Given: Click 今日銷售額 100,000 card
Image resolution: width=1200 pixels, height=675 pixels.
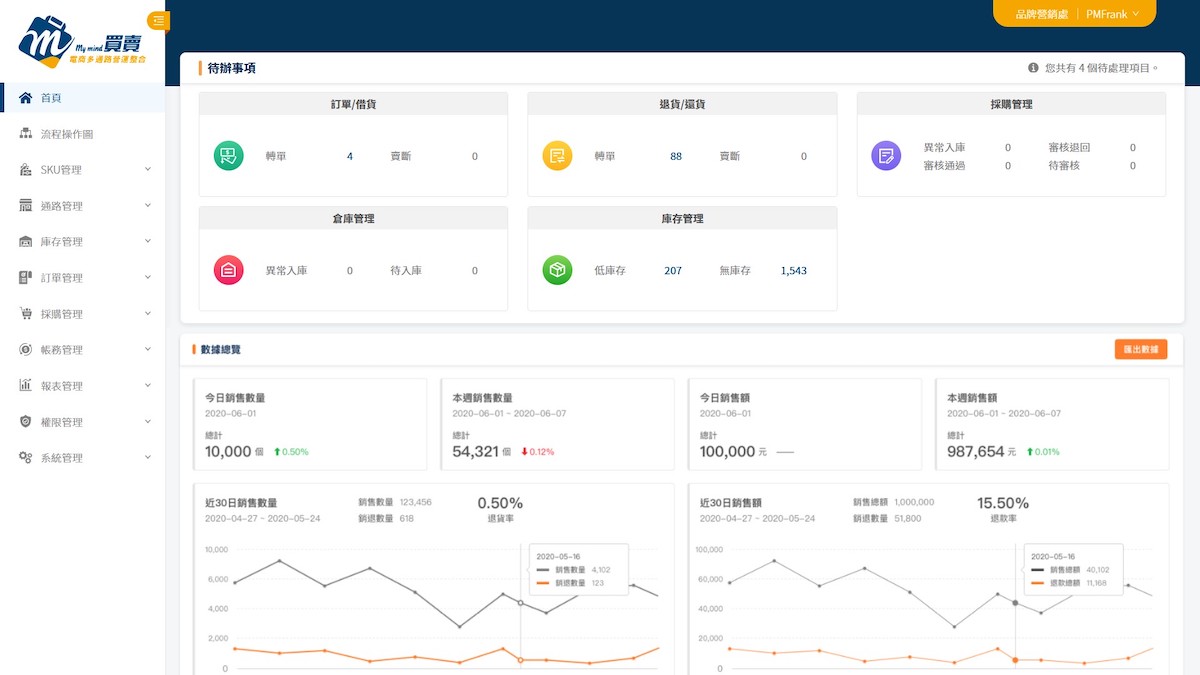Looking at the screenshot, I should (804, 424).
